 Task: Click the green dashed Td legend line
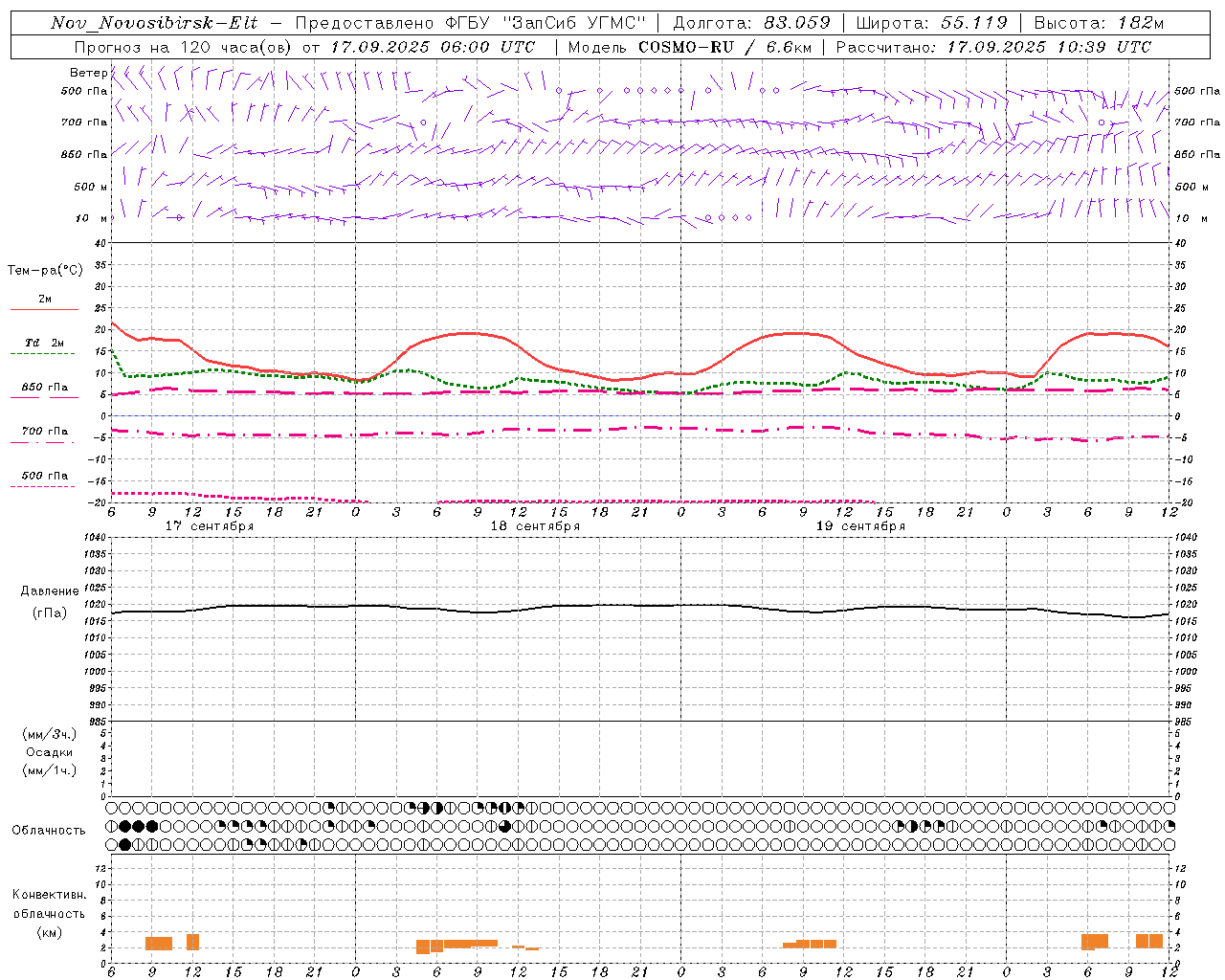[x=42, y=354]
